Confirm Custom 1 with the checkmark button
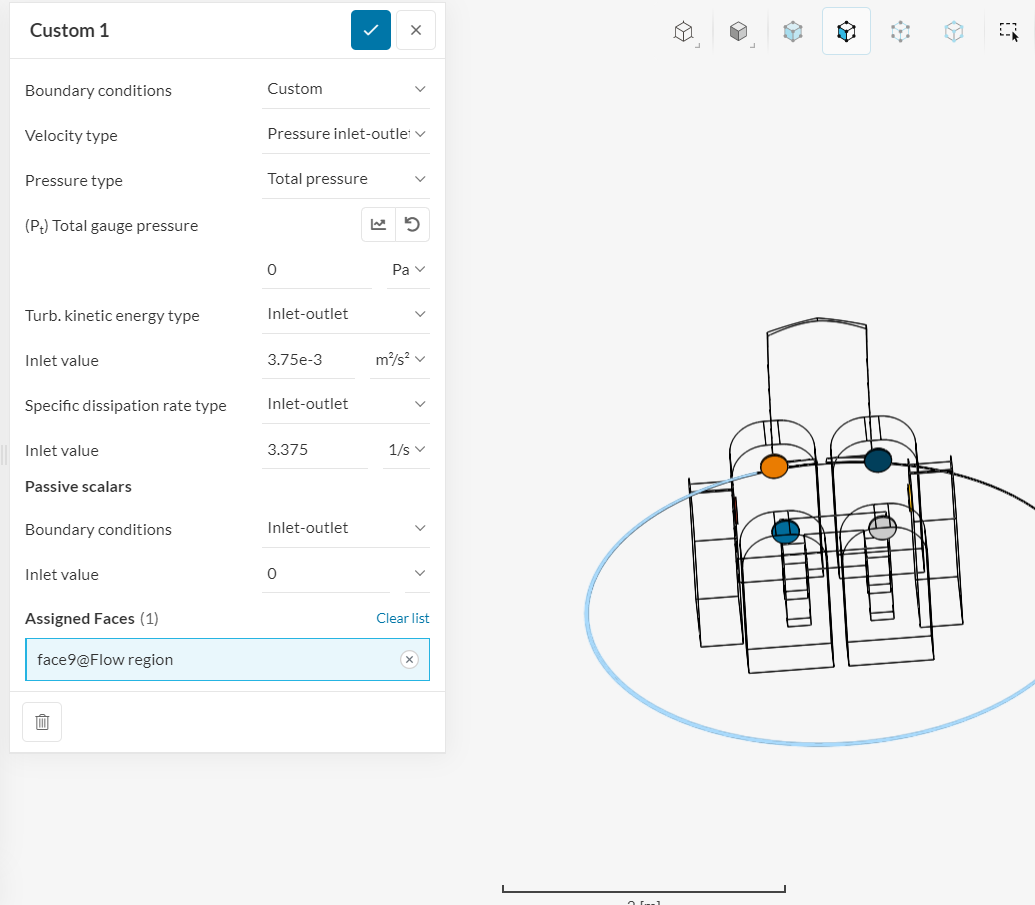Viewport: 1035px width, 905px height. pos(370,30)
